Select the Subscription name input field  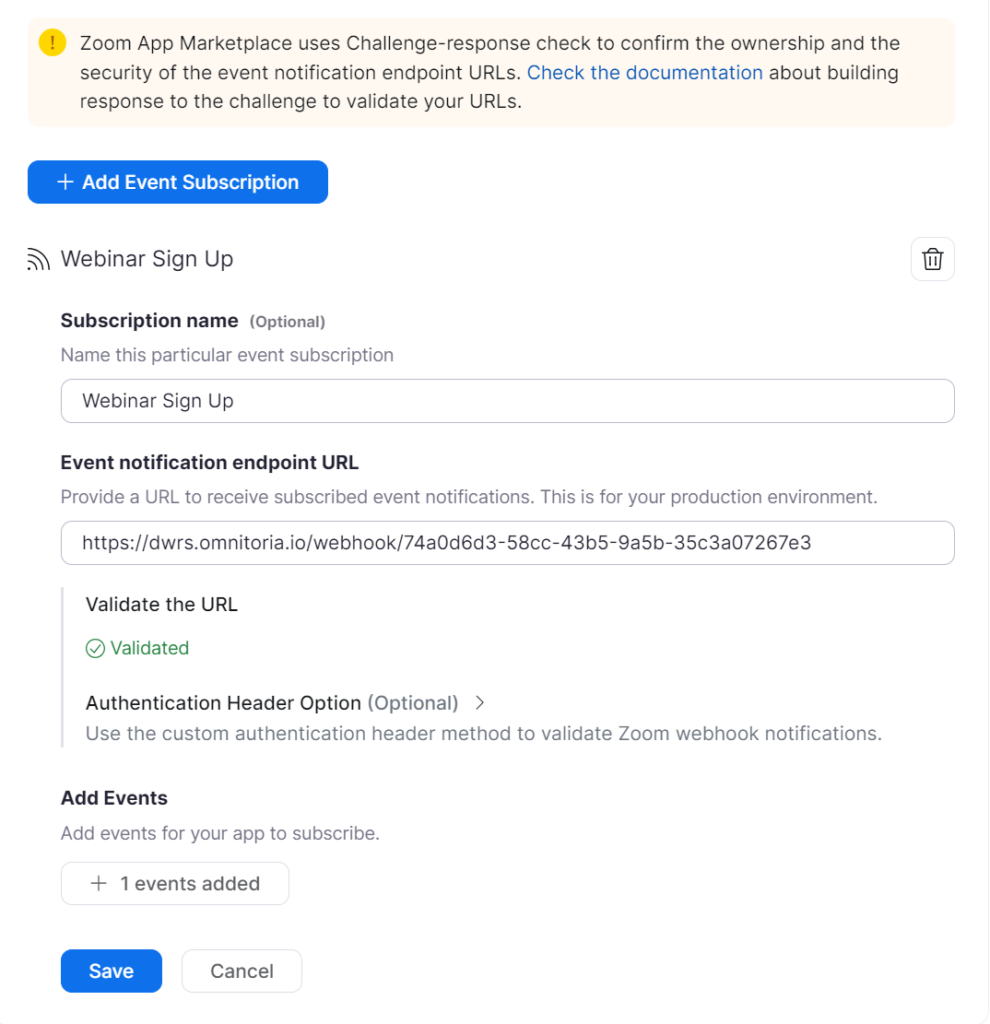[x=507, y=400]
